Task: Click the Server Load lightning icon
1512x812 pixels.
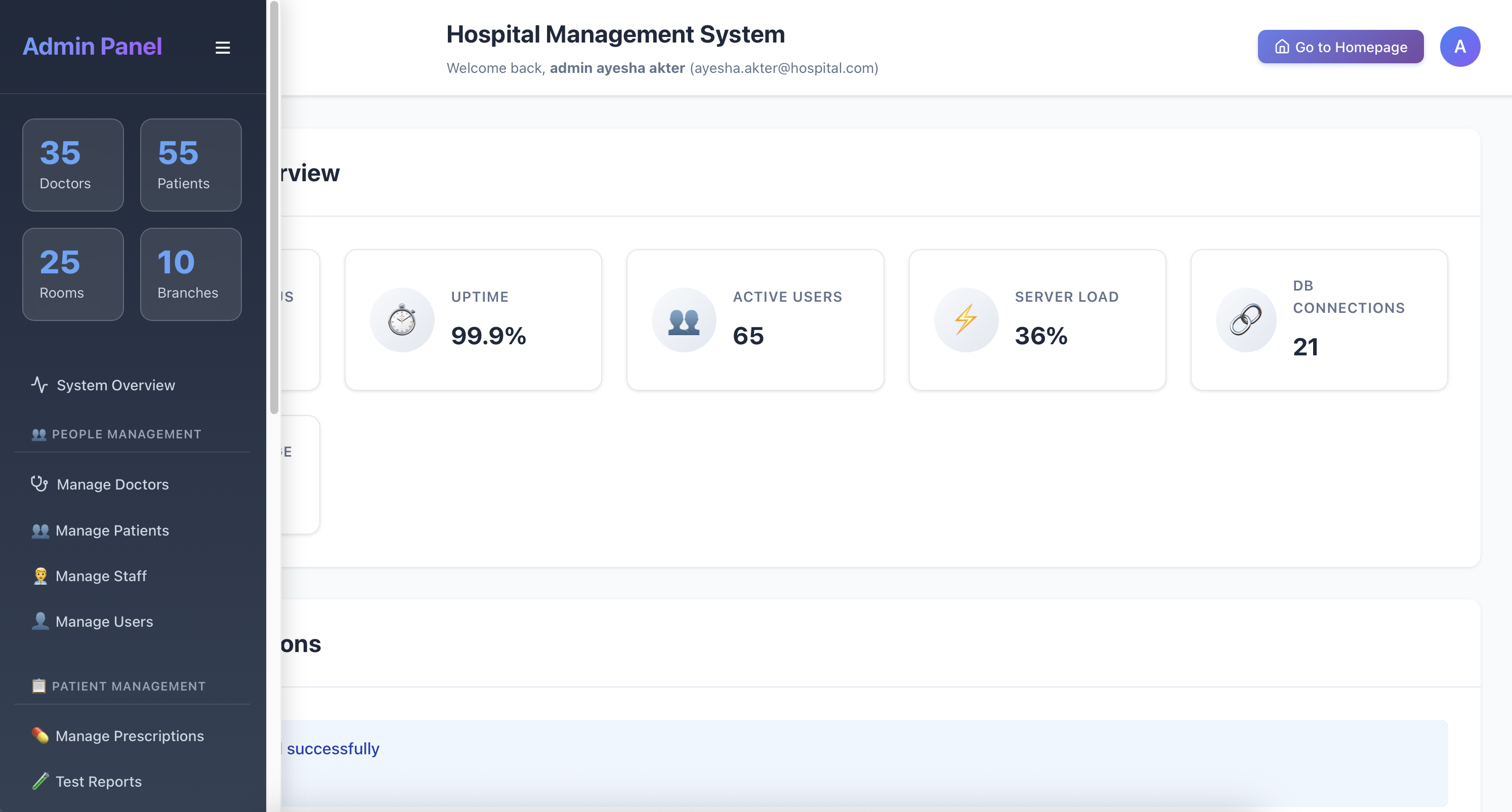Action: tap(965, 320)
